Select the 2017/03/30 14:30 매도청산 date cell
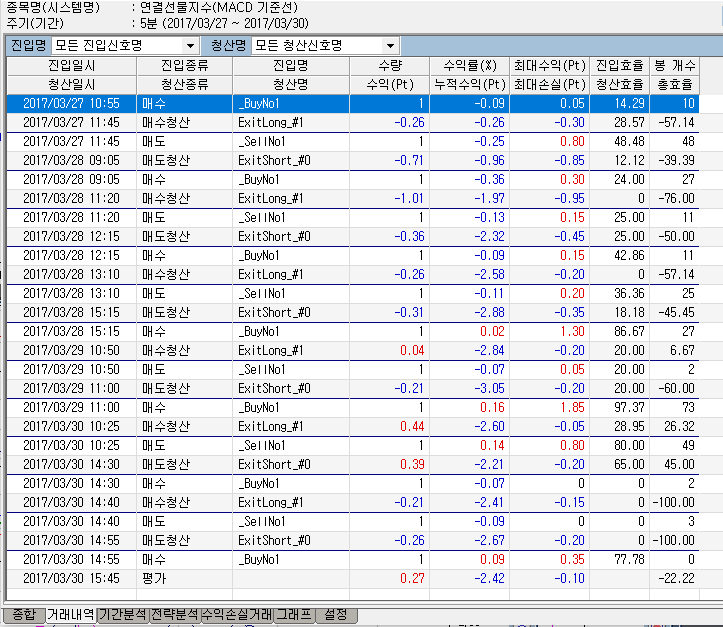This screenshot has width=723, height=627. pyautogui.click(x=71, y=464)
